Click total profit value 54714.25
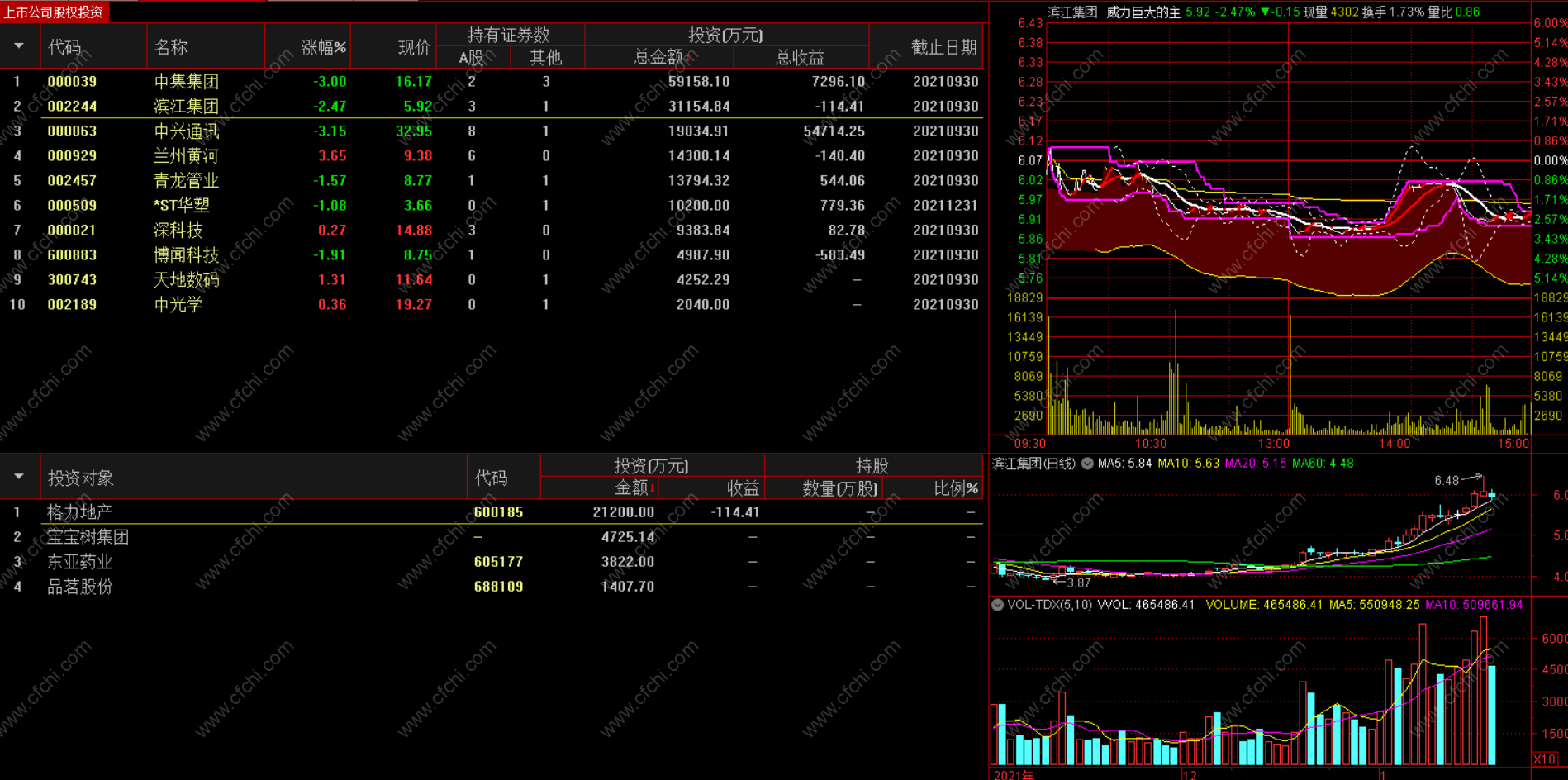The image size is (1568, 780). click(x=834, y=131)
